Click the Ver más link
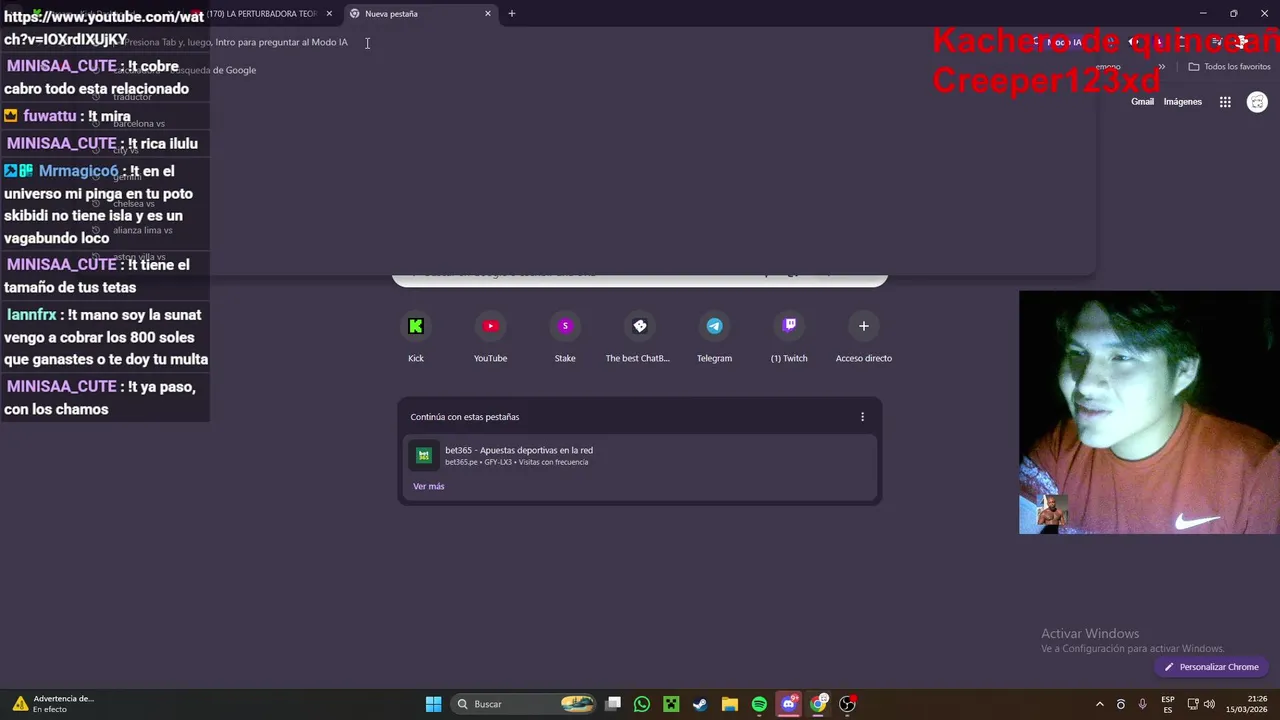 tap(429, 486)
